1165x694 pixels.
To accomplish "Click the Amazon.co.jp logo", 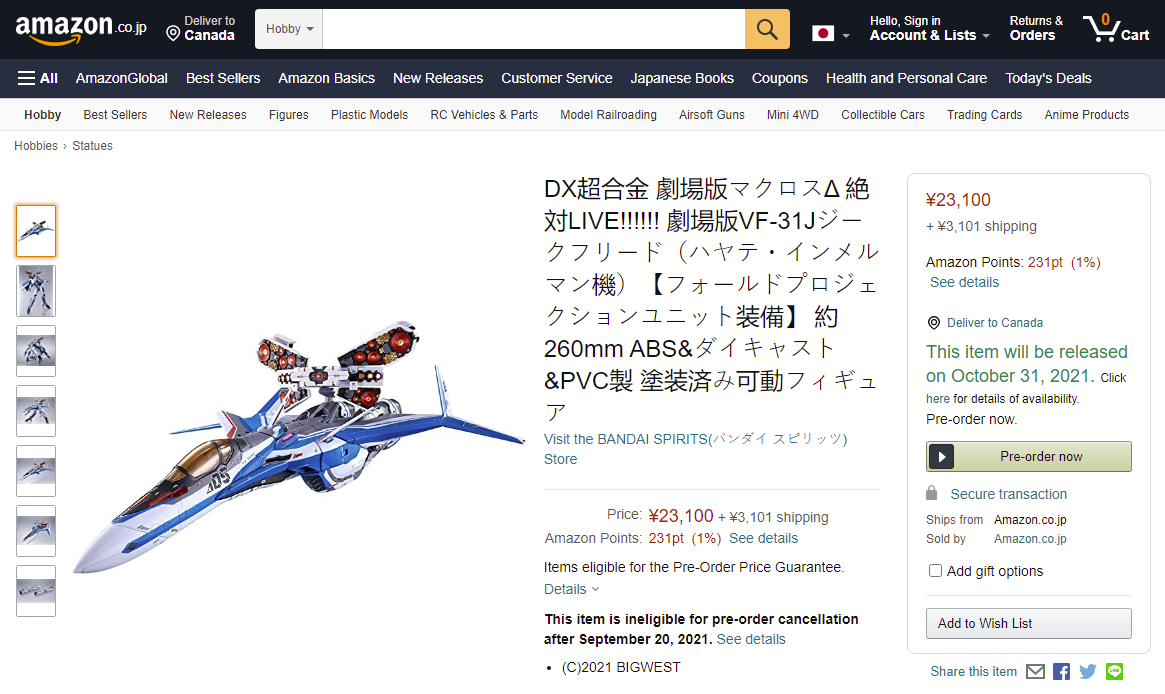I will tap(81, 28).
